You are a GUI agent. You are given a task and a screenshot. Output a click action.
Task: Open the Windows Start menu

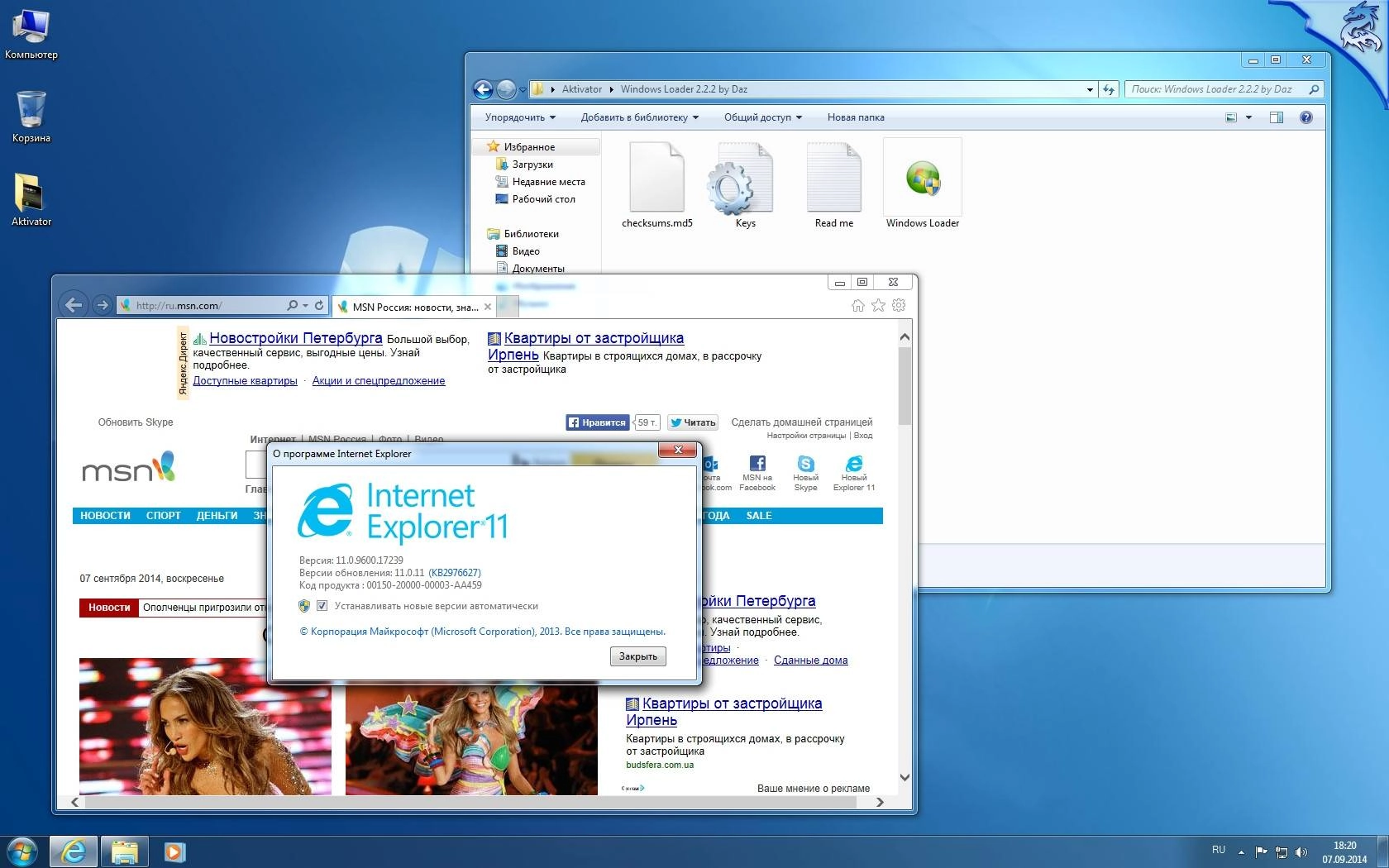[22, 851]
